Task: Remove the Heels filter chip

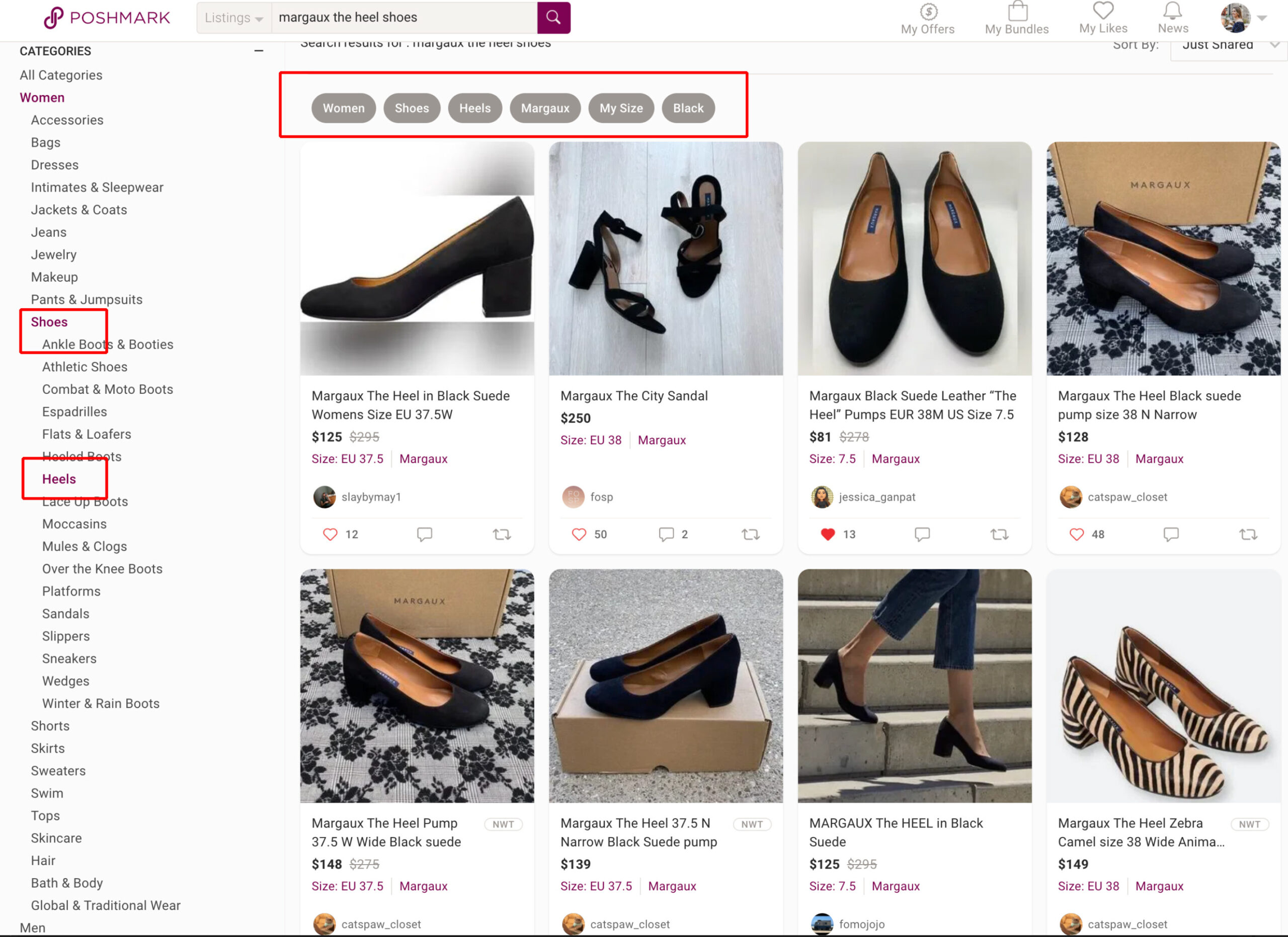Action: tap(475, 108)
